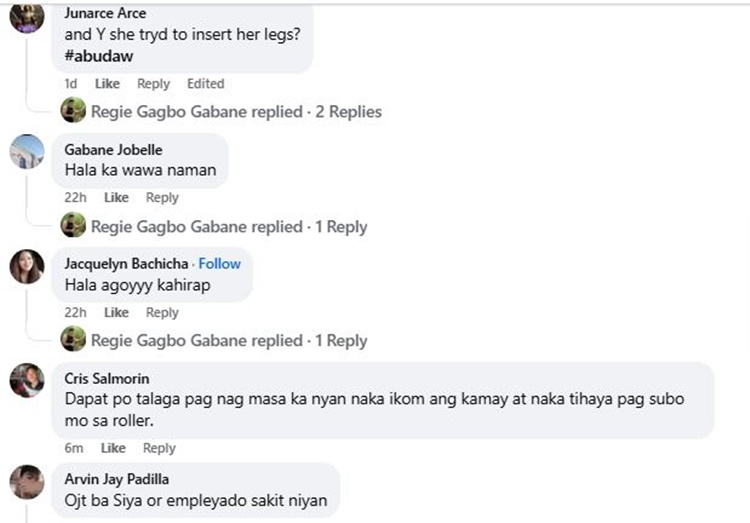This screenshot has width=750, height=523.
Task: Click Regie's avatar under Junarce's comment
Action: tap(73, 112)
